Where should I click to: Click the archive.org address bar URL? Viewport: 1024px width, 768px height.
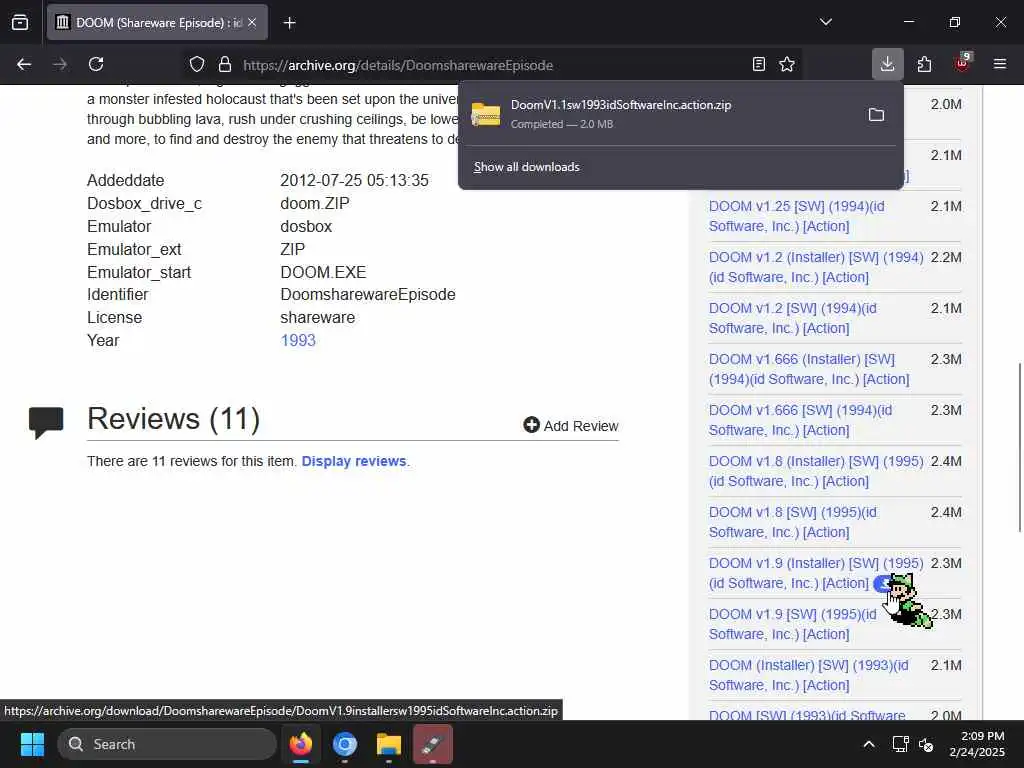pos(398,65)
